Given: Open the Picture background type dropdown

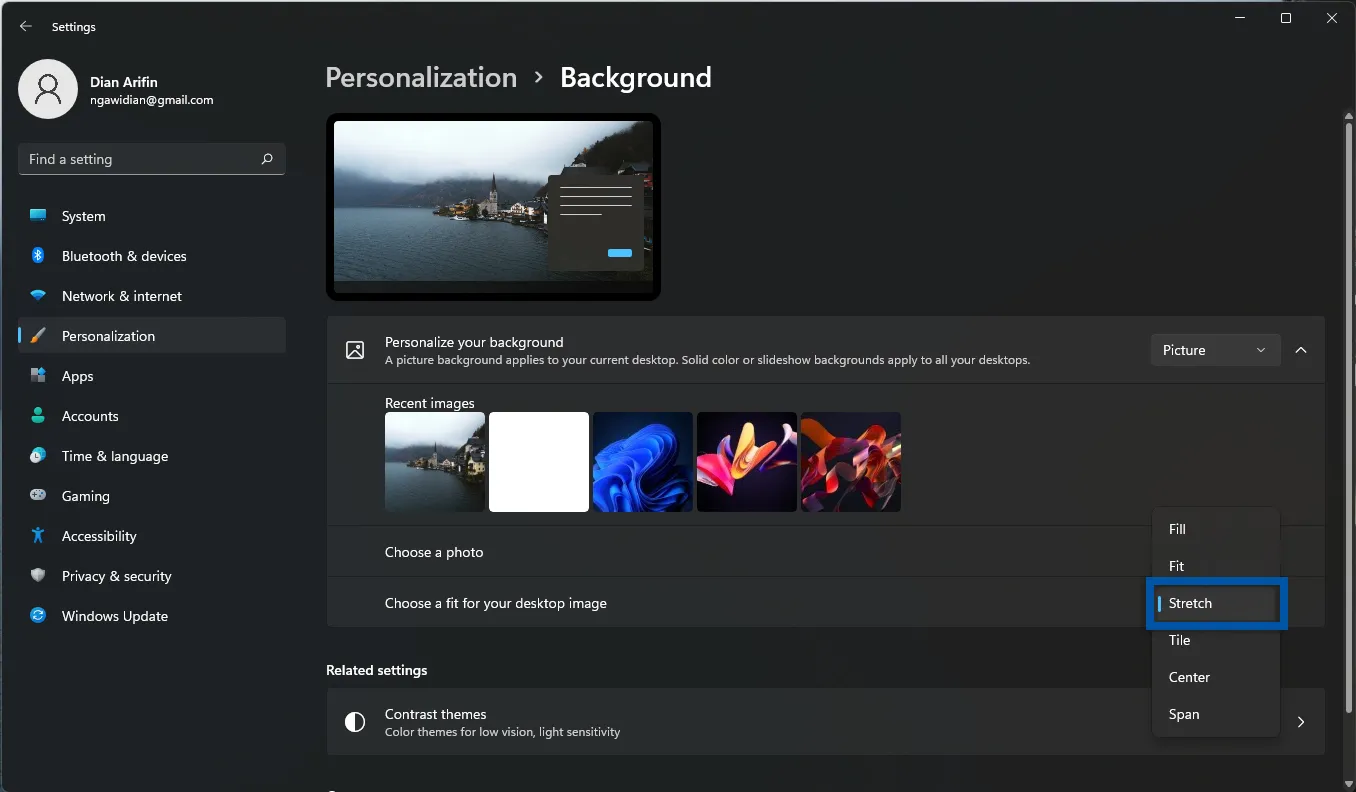Looking at the screenshot, I should coord(1215,350).
